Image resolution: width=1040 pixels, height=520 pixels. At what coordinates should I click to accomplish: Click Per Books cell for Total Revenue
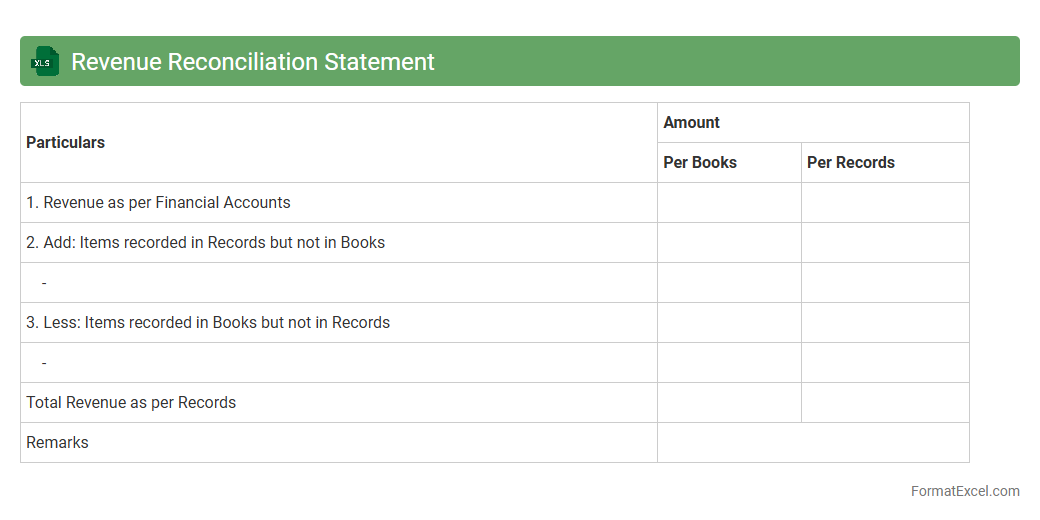click(x=729, y=403)
